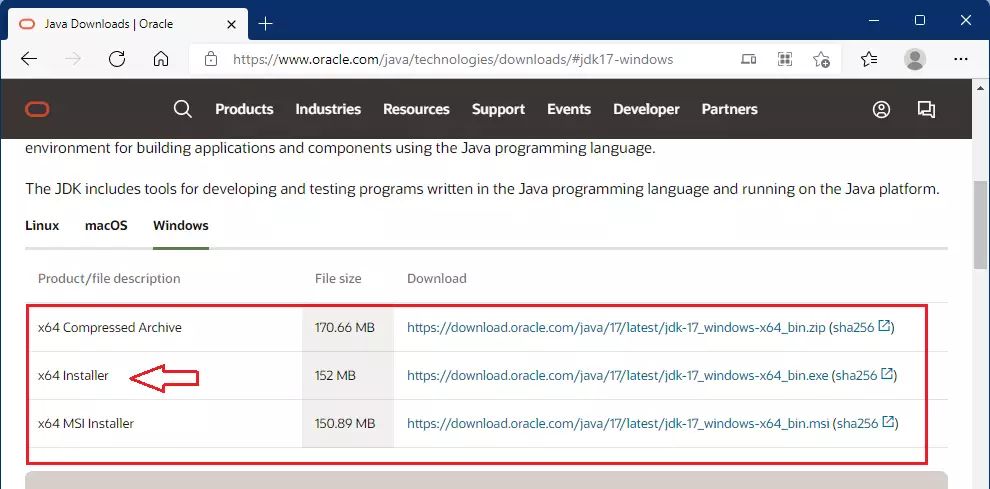Select the Windows tab
This screenshot has height=489, width=990.
[x=181, y=226]
